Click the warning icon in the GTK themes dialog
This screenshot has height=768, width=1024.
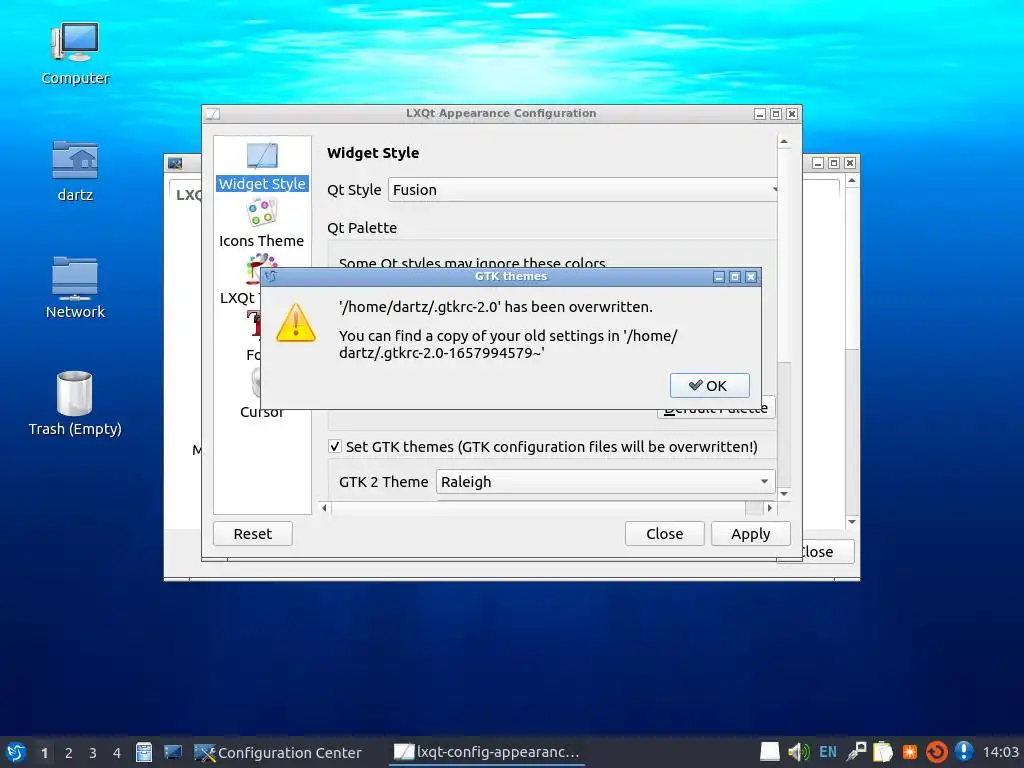tap(296, 323)
